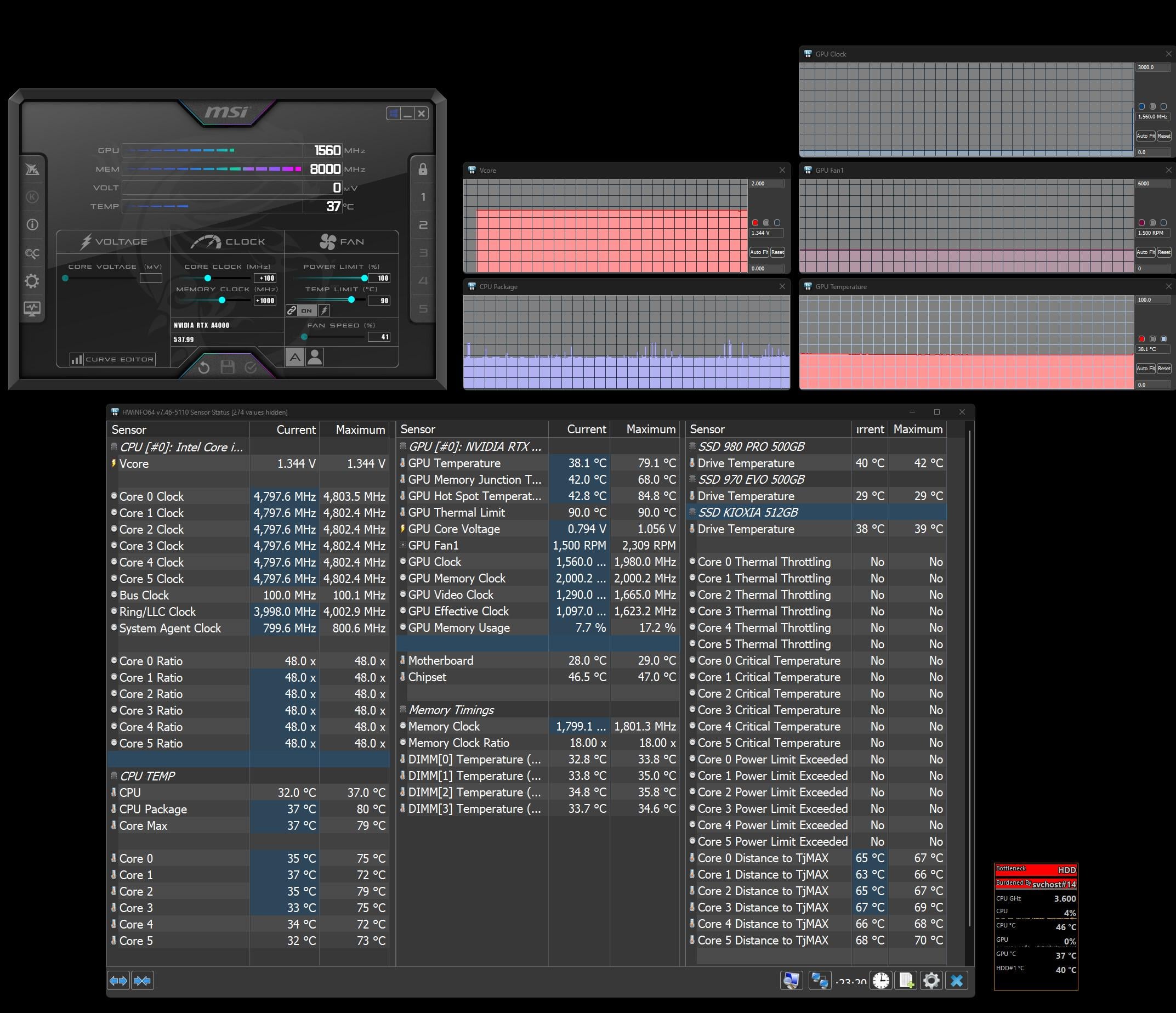Select the SSD KIOXIA 512GB group header

coord(816,512)
